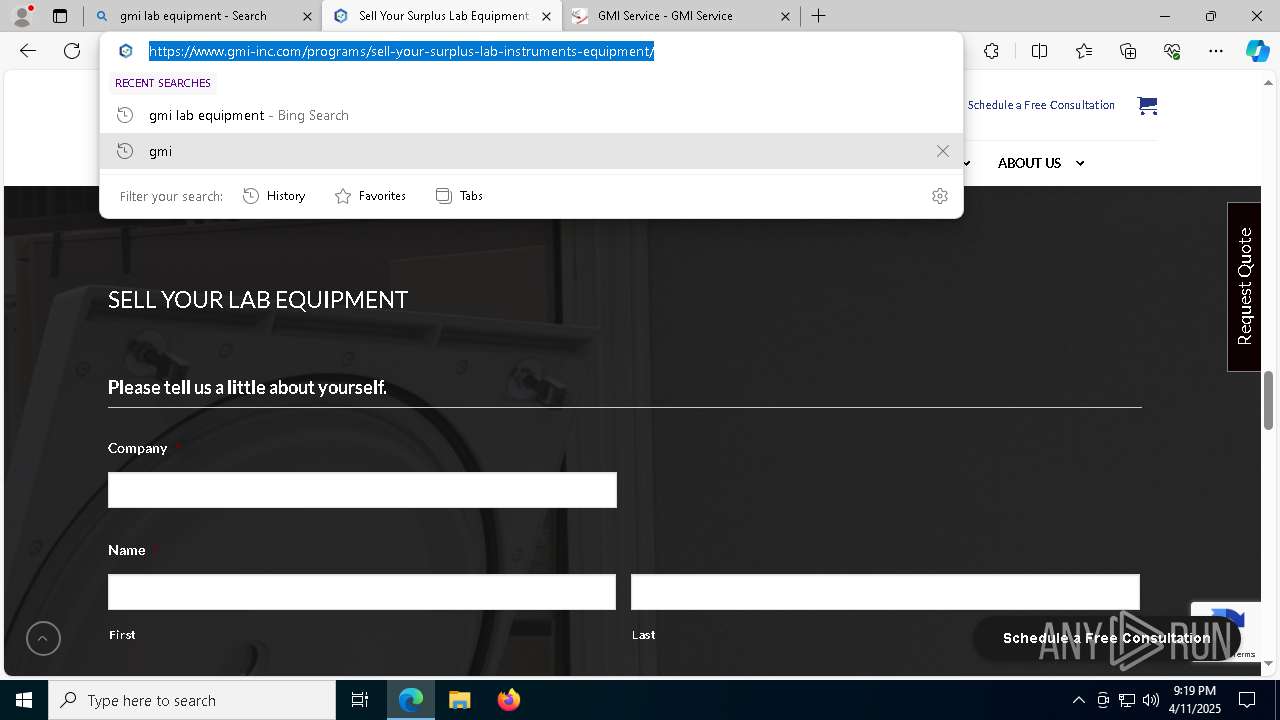Image resolution: width=1280 pixels, height=720 pixels.
Task: Click the Last name input field
Action: point(885,592)
